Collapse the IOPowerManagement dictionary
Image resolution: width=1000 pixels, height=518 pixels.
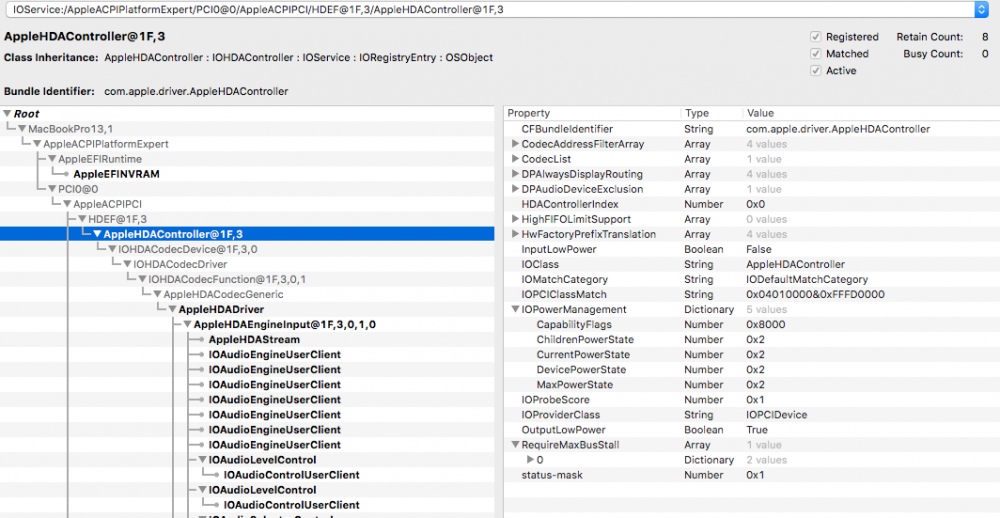[515, 309]
